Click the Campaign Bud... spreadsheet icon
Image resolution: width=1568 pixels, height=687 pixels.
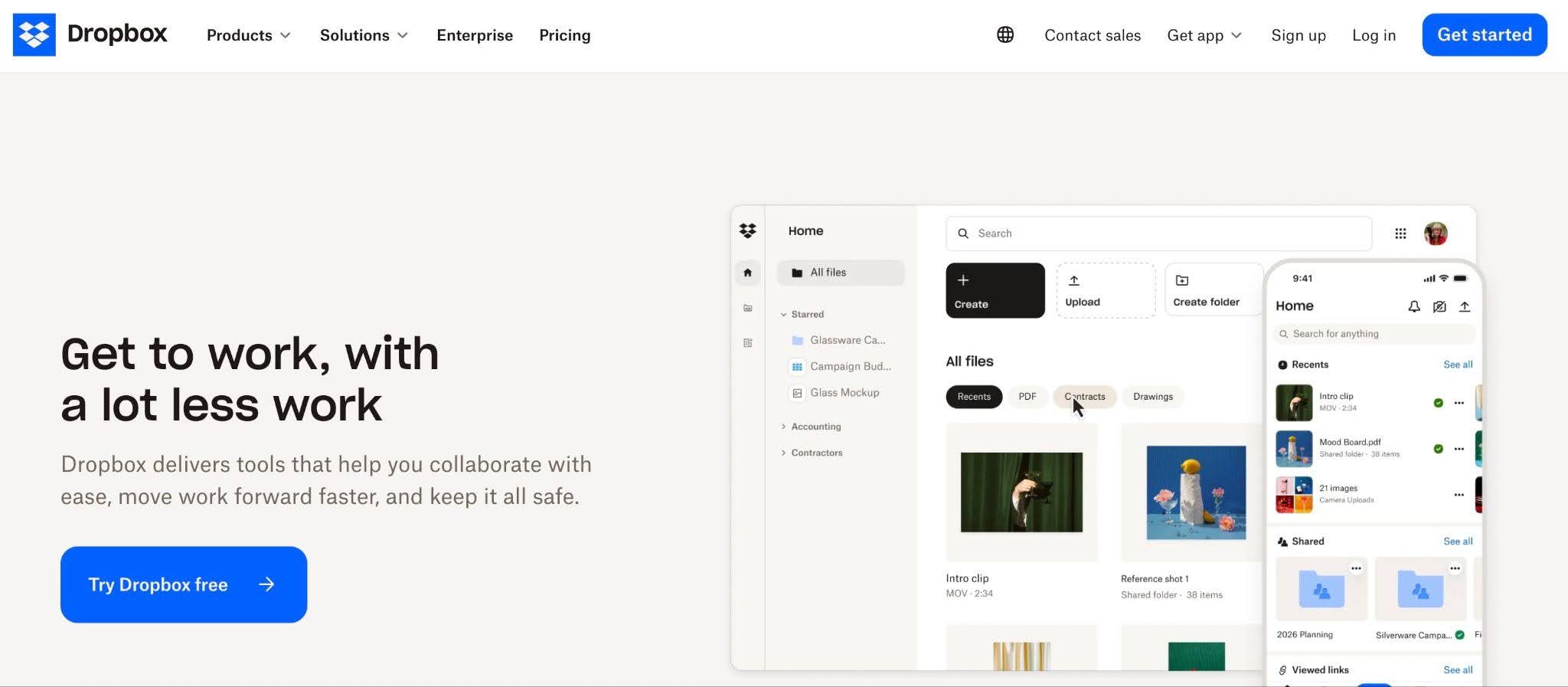pos(797,367)
